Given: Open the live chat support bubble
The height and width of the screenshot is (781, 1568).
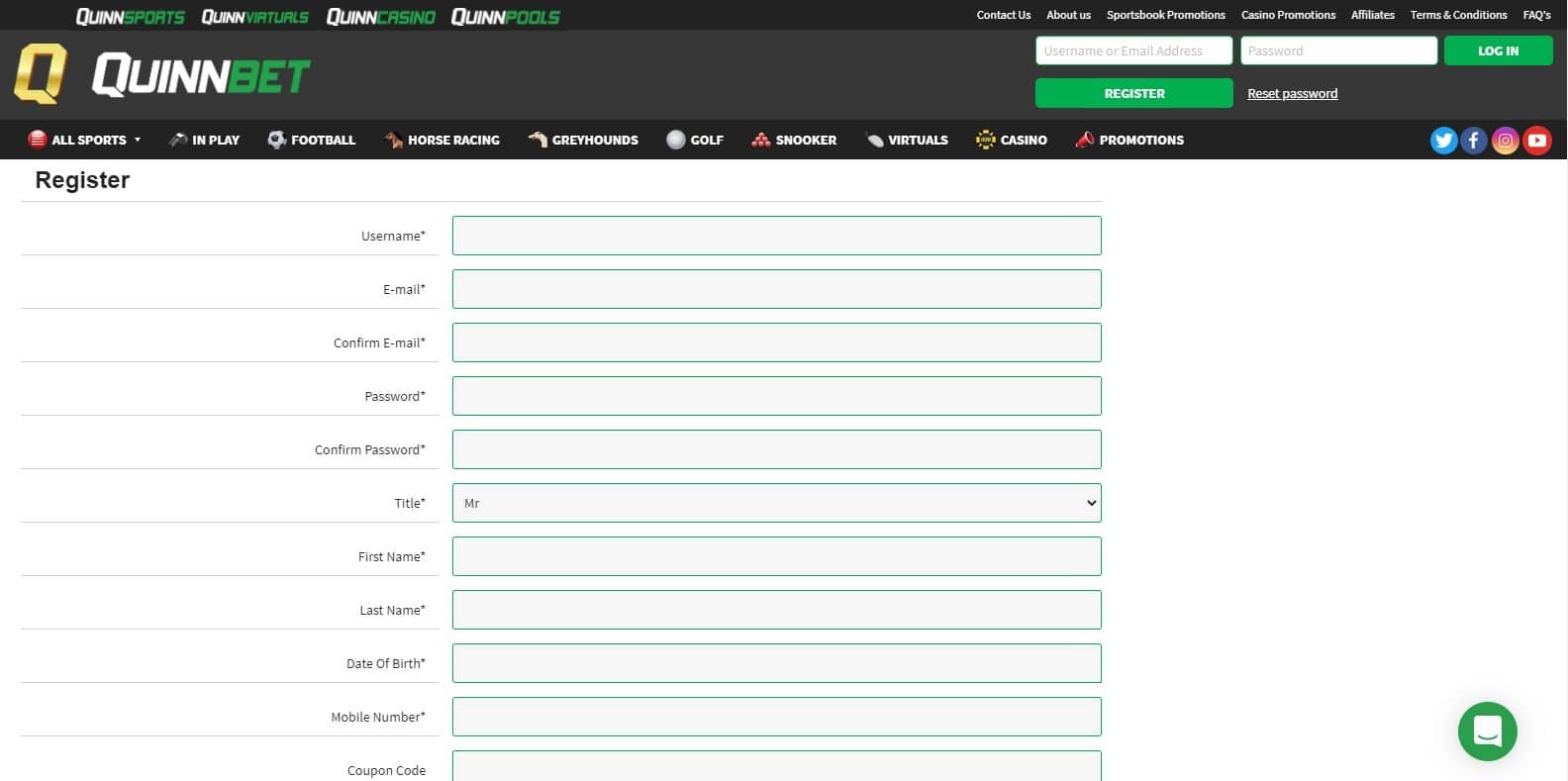Looking at the screenshot, I should [1487, 732].
